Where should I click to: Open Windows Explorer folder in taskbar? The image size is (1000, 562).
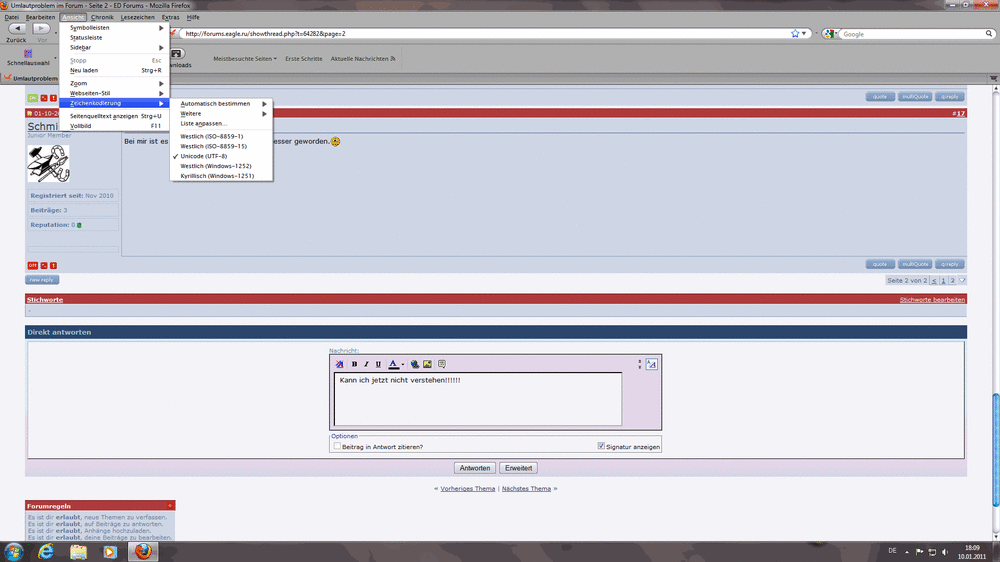pos(78,552)
